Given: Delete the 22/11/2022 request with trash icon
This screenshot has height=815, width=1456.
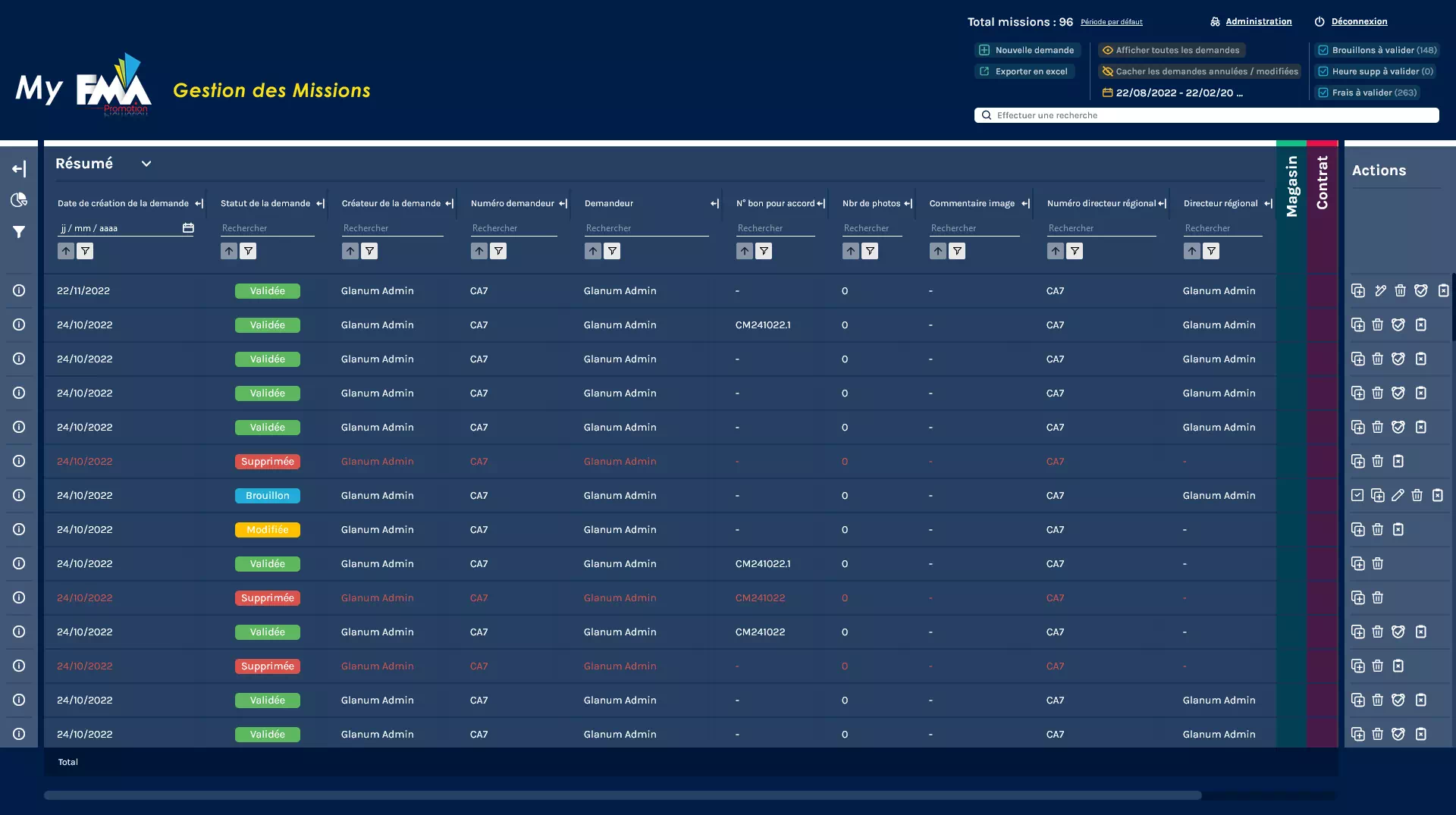Looking at the screenshot, I should click(1401, 290).
